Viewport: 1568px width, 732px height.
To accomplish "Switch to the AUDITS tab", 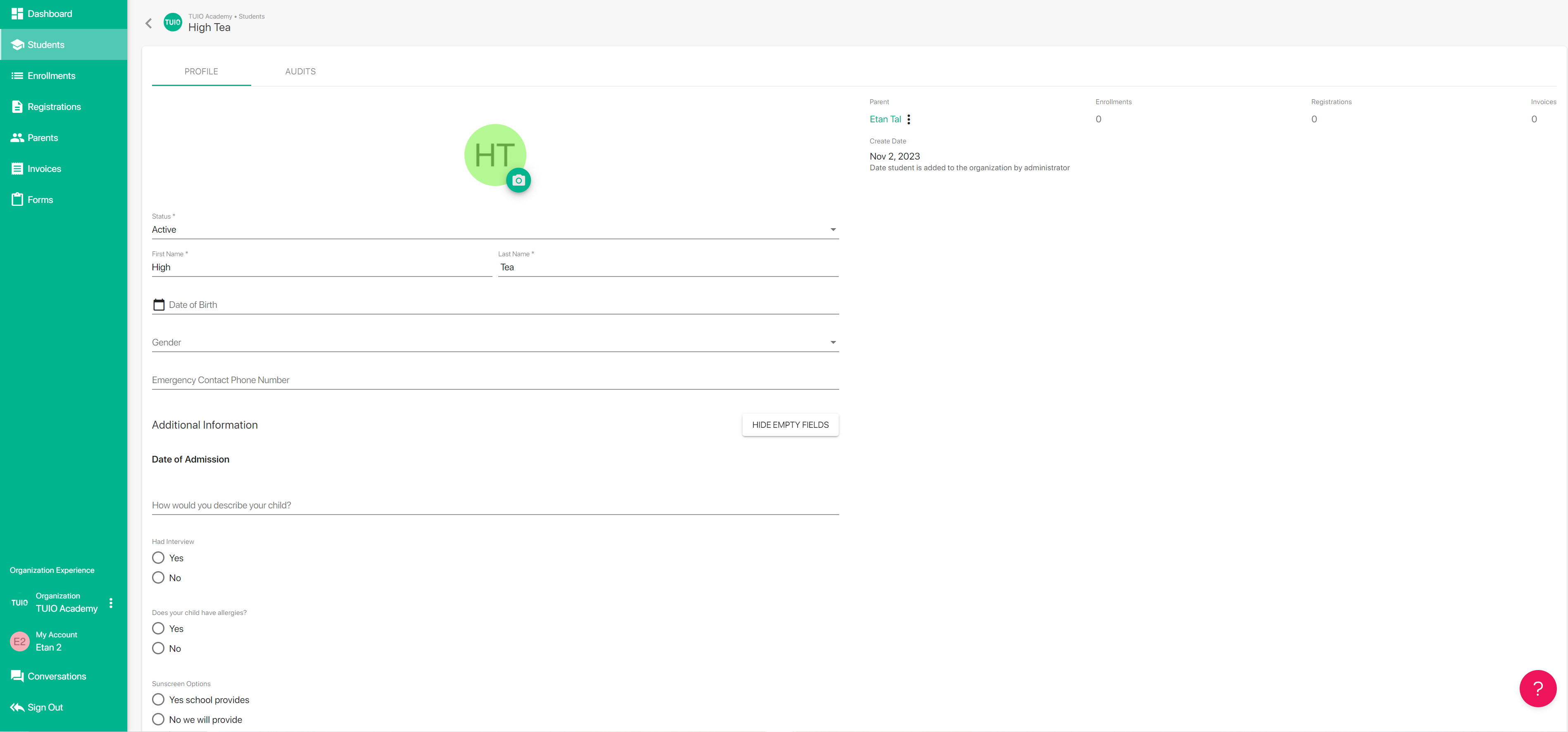I will click(300, 71).
